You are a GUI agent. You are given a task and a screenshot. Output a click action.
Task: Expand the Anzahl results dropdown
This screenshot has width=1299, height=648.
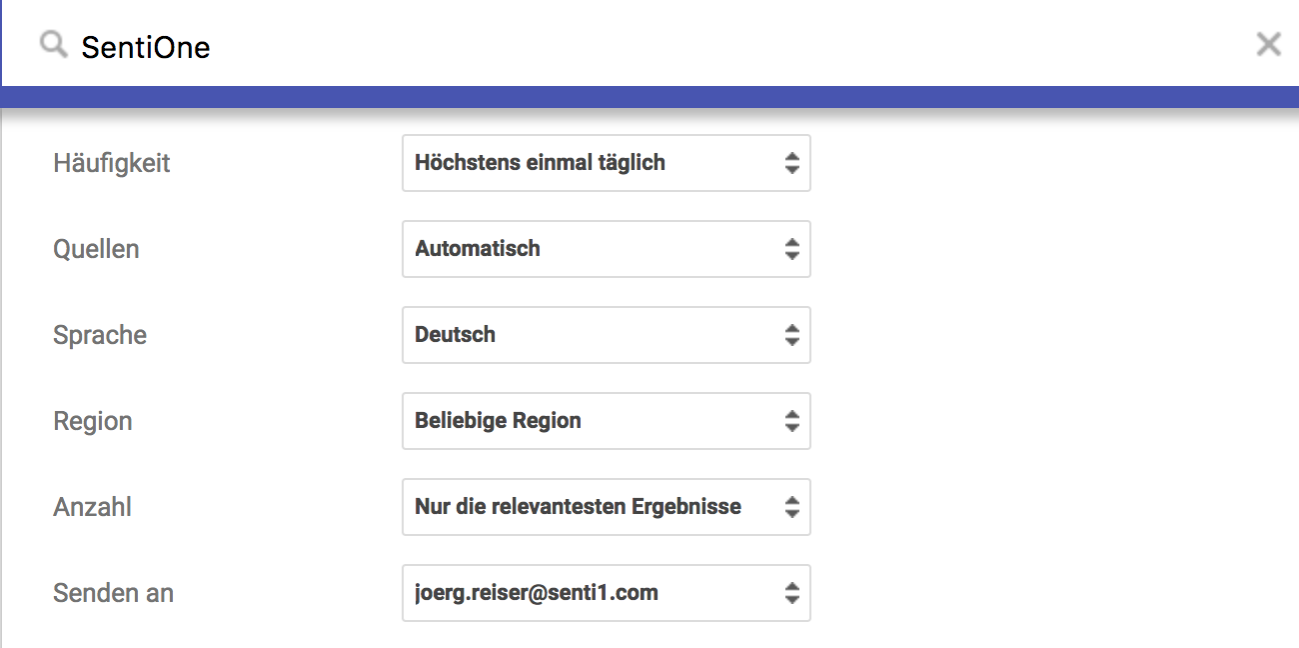pos(605,507)
